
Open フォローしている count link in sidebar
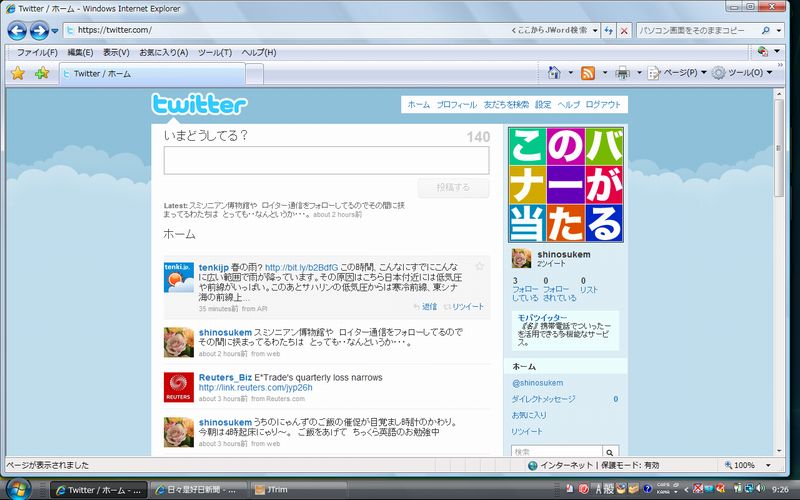pyautogui.click(x=525, y=289)
